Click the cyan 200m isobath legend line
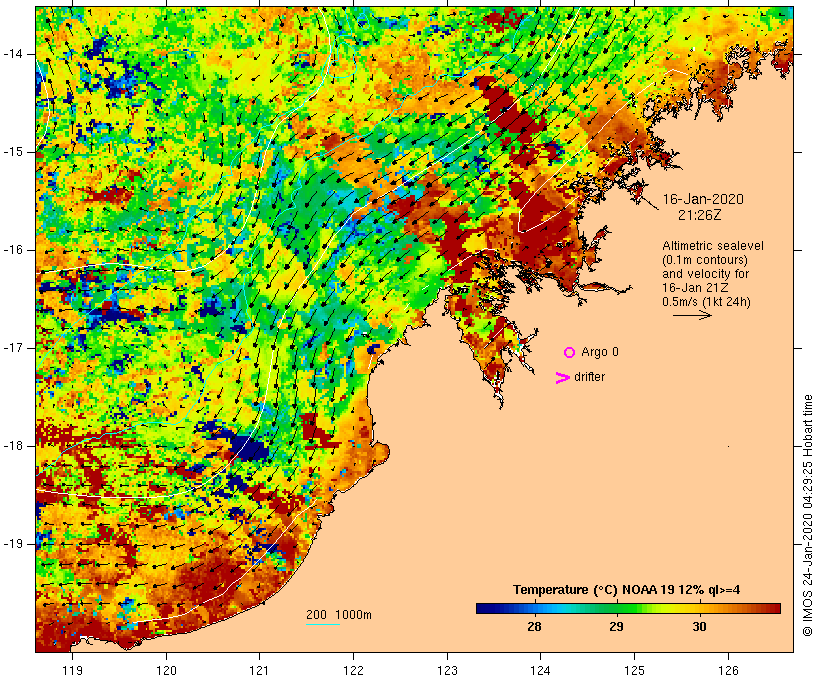Screen dimensions: 820x680 click(x=323, y=624)
